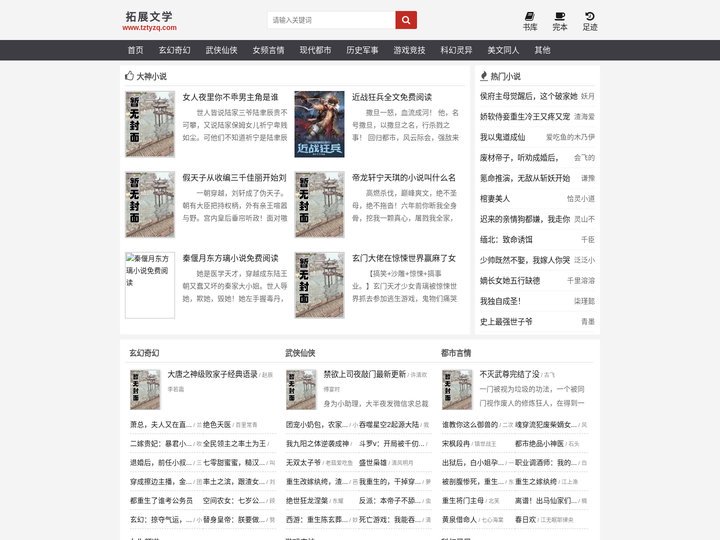720x540 pixels.
Task: Open novel 玄门大佬在惊悚世界赢麻了女
Action: (x=404, y=258)
